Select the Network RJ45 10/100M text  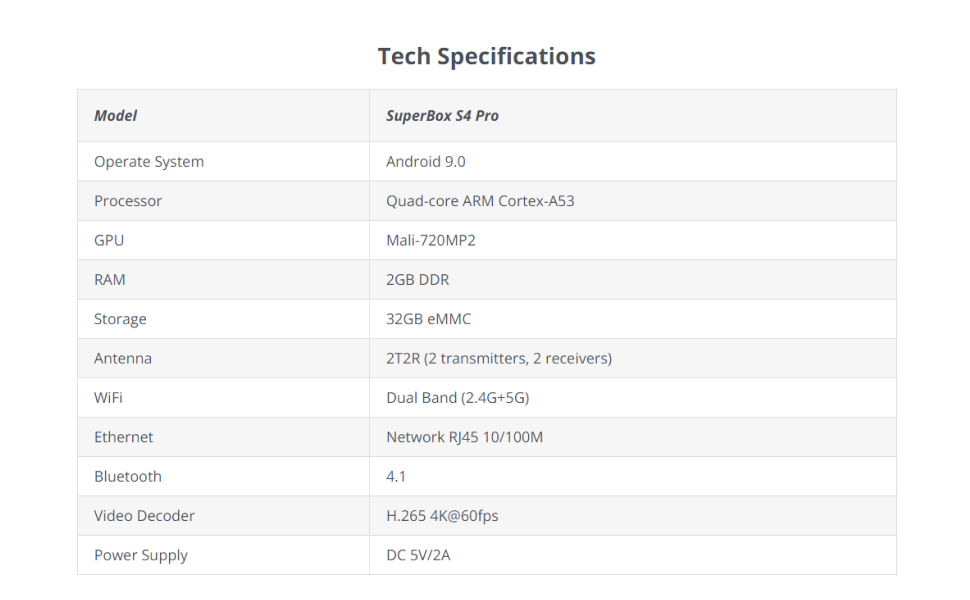464,437
